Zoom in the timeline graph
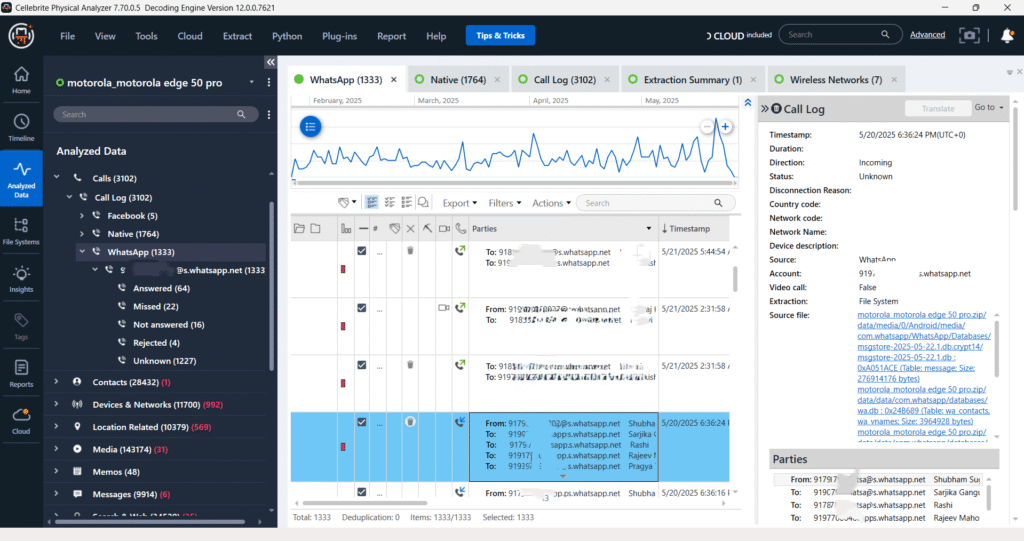Screen dimensions: 1024x541 point(725,127)
